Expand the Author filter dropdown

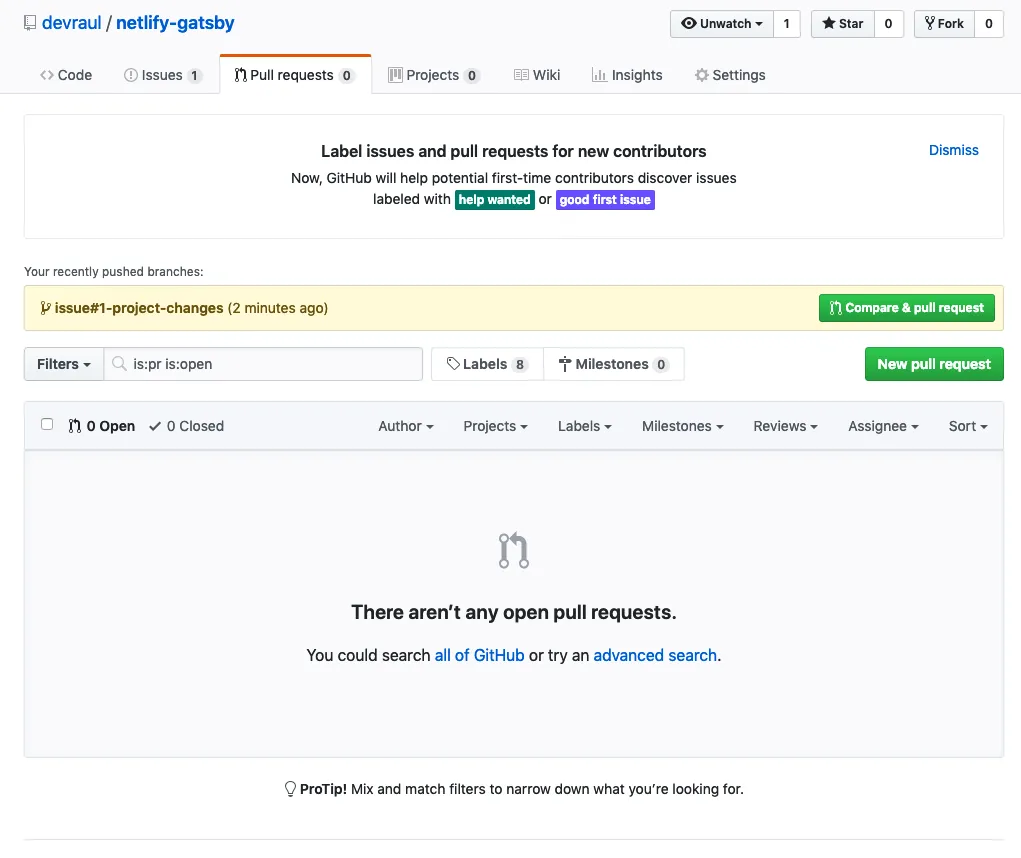tap(406, 426)
